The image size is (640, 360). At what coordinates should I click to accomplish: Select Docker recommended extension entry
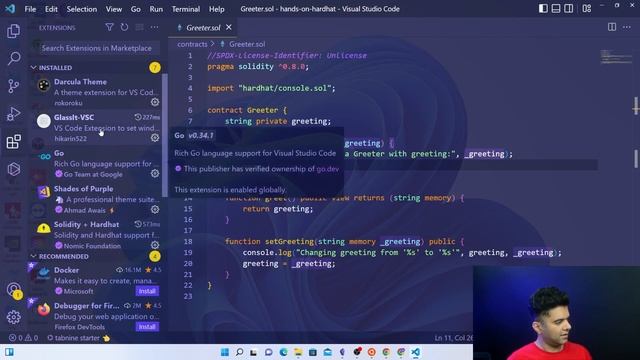(95, 280)
